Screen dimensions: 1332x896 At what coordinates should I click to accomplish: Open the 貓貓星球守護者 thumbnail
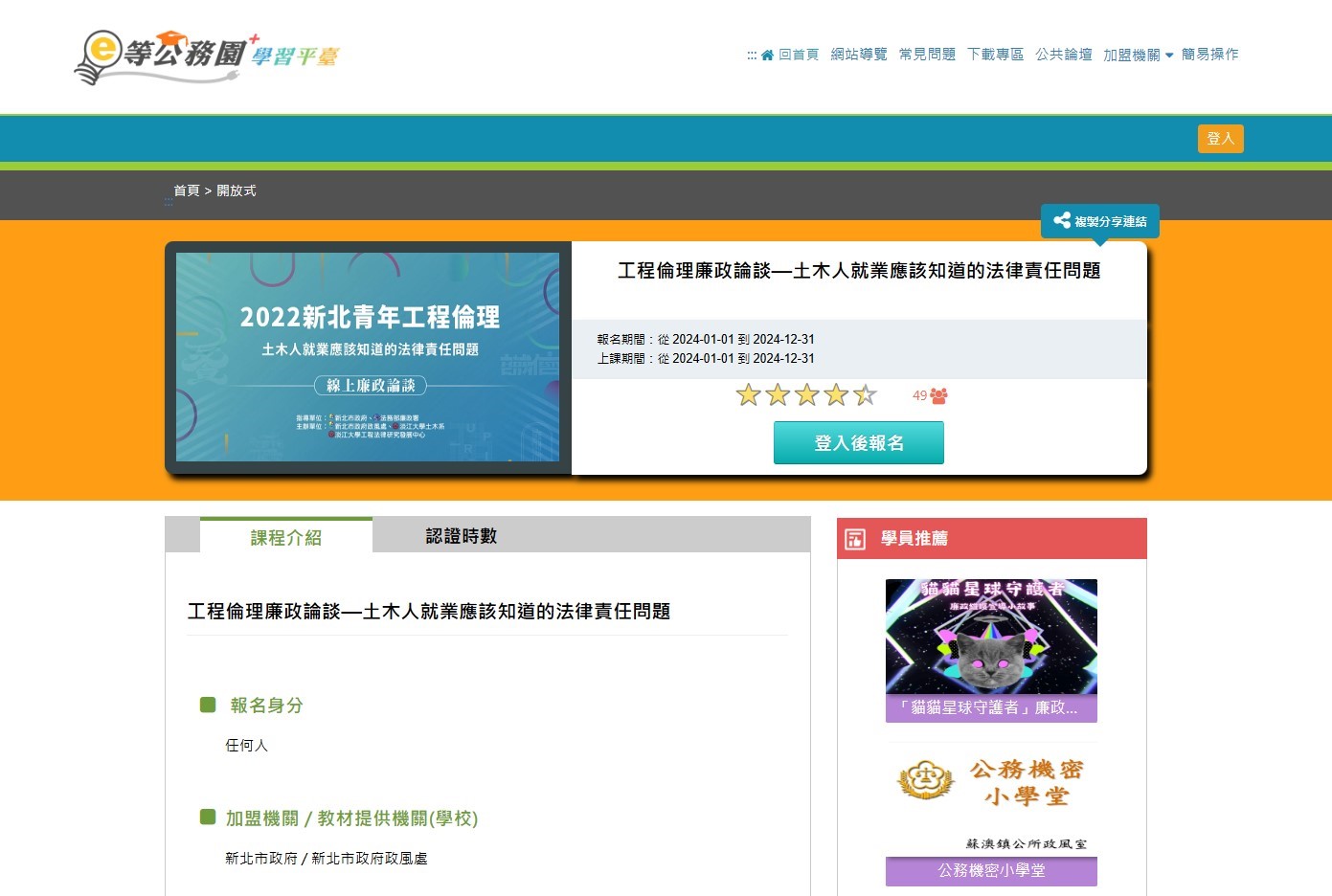991,637
